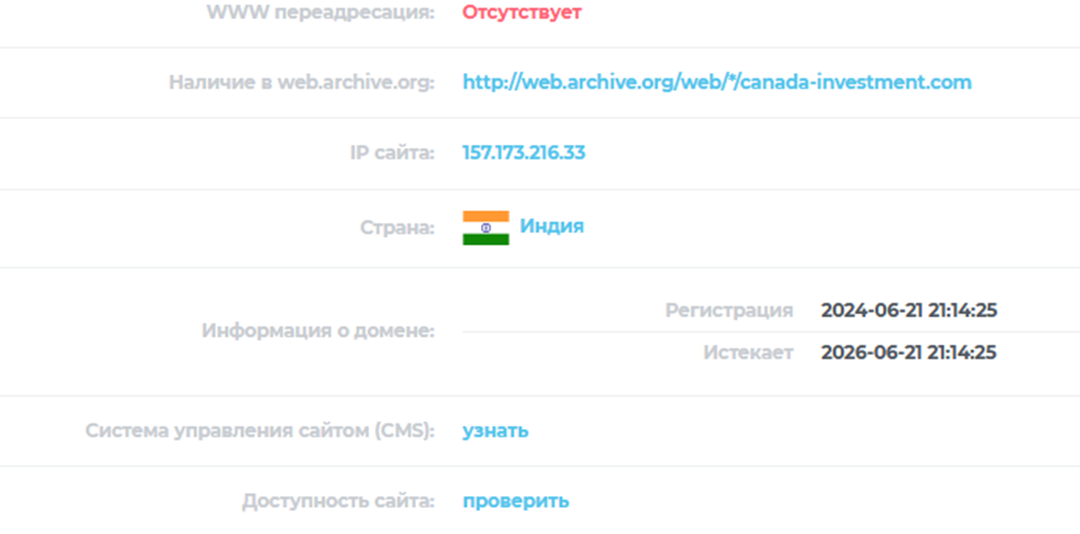Click проверить to check site availability

point(516,502)
